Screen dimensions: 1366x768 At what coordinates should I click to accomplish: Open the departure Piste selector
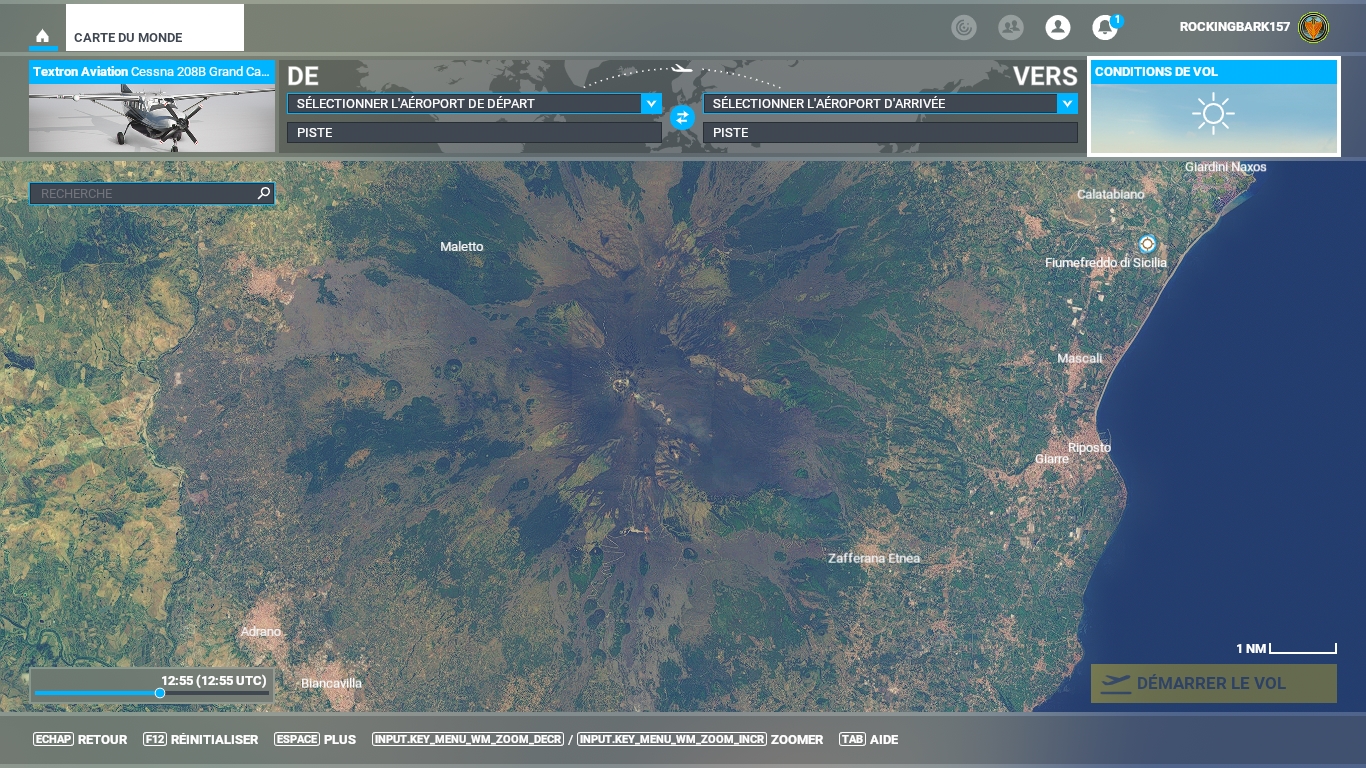click(474, 132)
